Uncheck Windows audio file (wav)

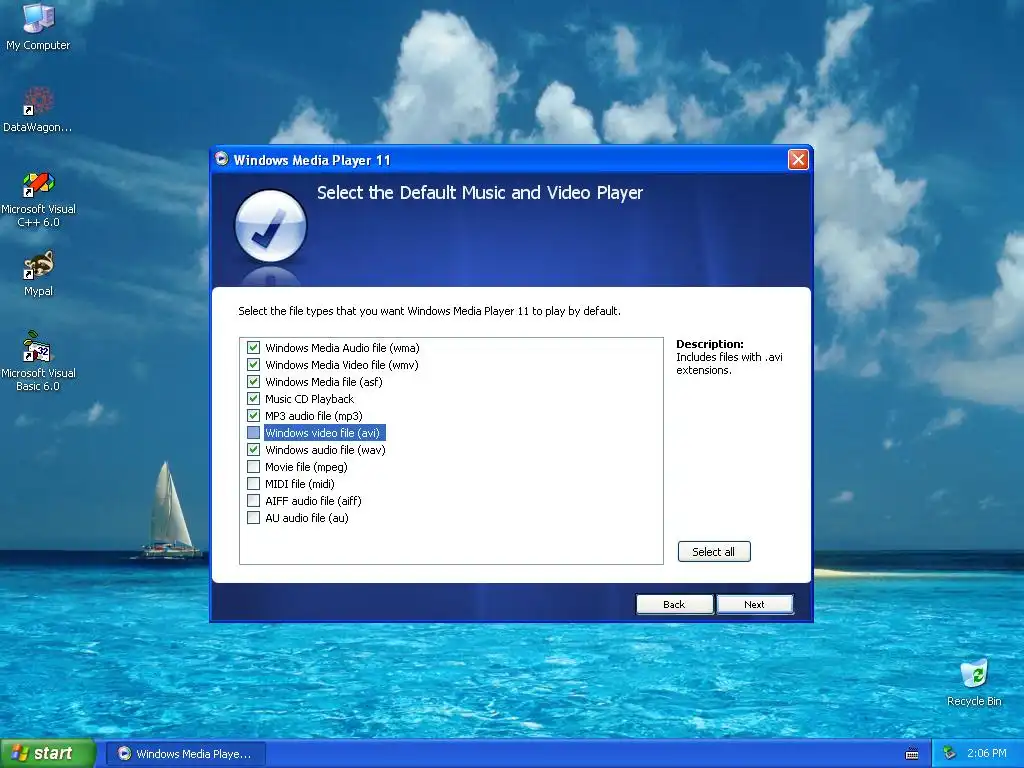point(253,449)
